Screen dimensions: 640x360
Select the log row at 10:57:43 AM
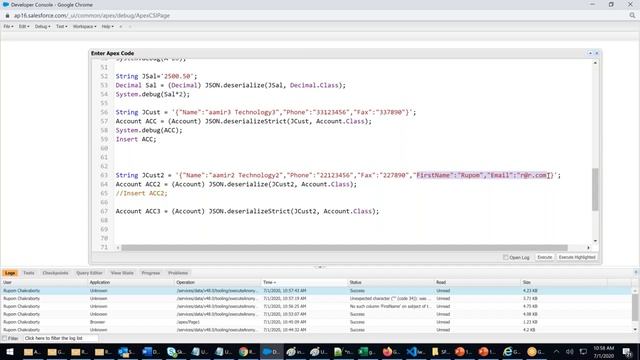pyautogui.click(x=316, y=291)
